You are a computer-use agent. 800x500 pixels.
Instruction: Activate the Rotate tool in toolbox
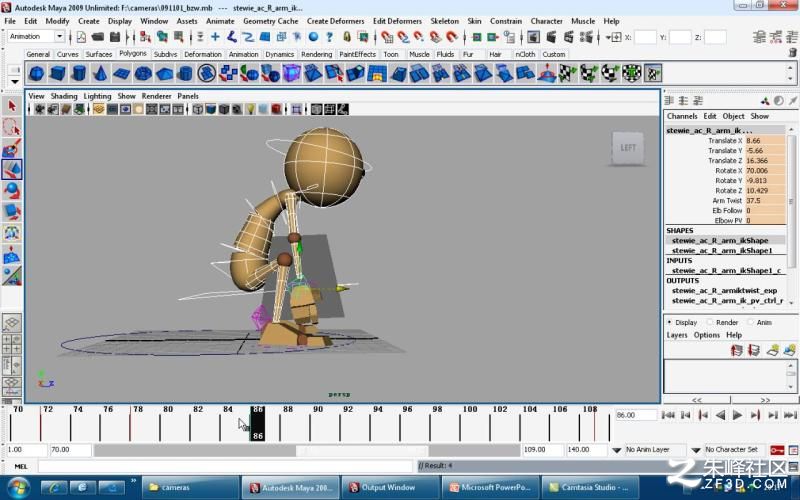point(12,191)
